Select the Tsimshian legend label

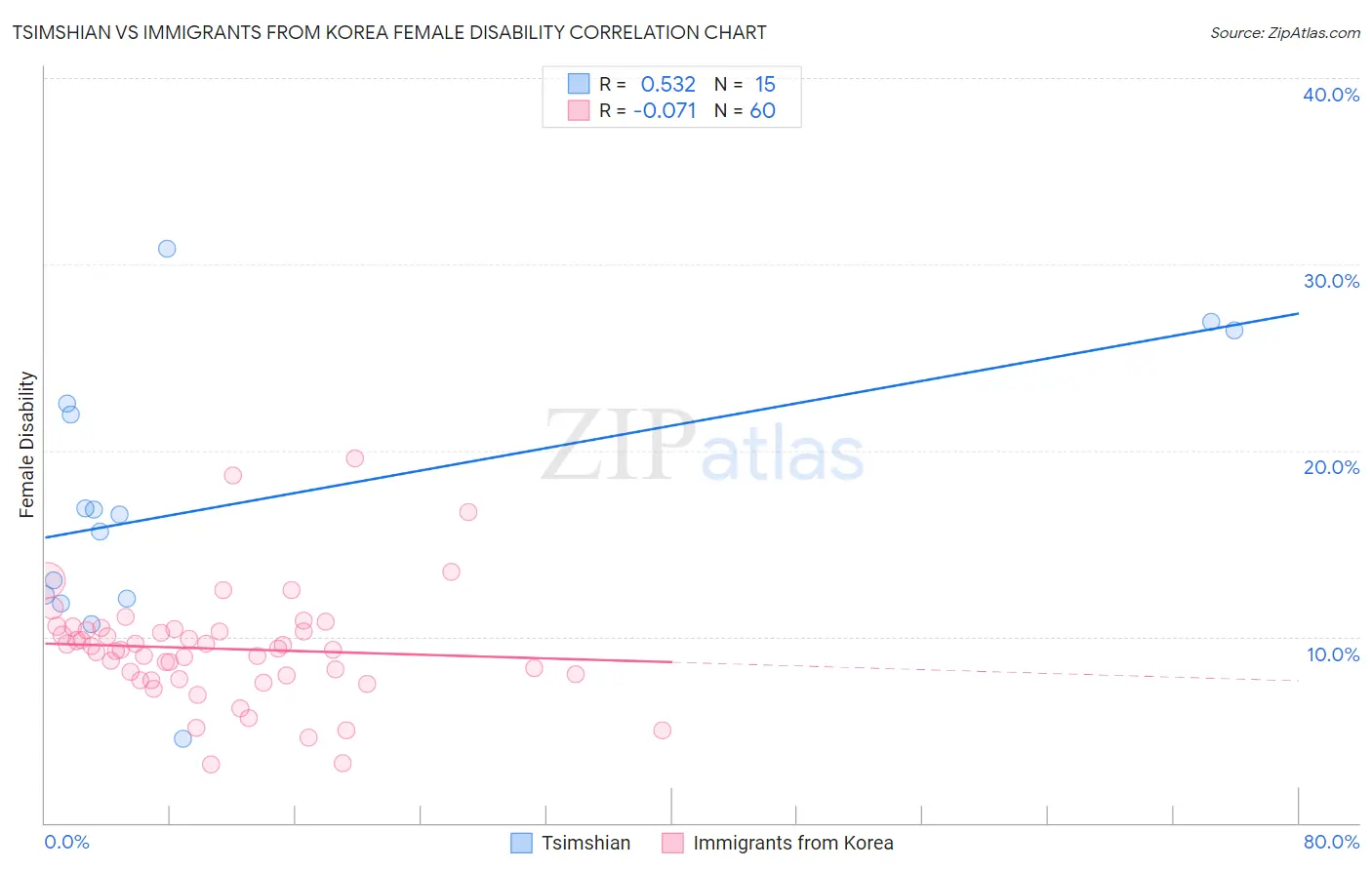(586, 843)
